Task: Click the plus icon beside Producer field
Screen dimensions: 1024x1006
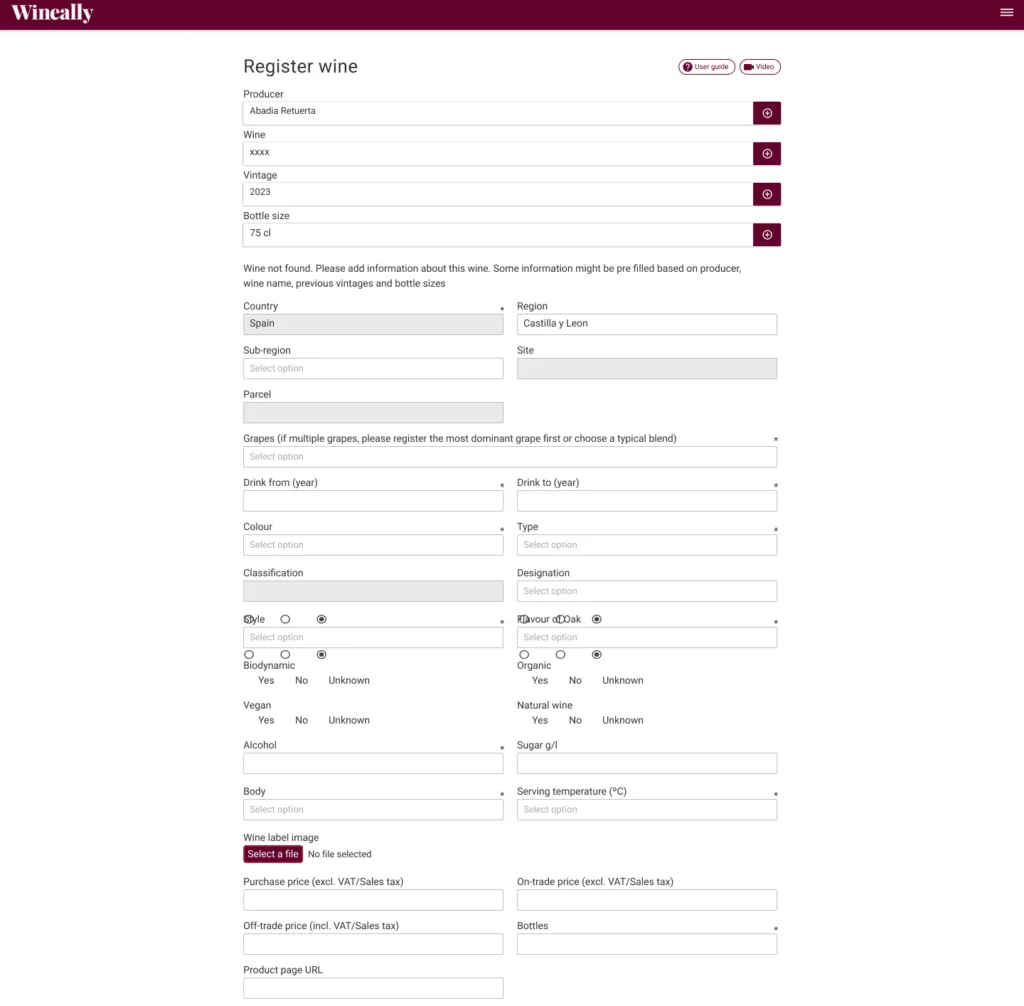Action: click(767, 113)
